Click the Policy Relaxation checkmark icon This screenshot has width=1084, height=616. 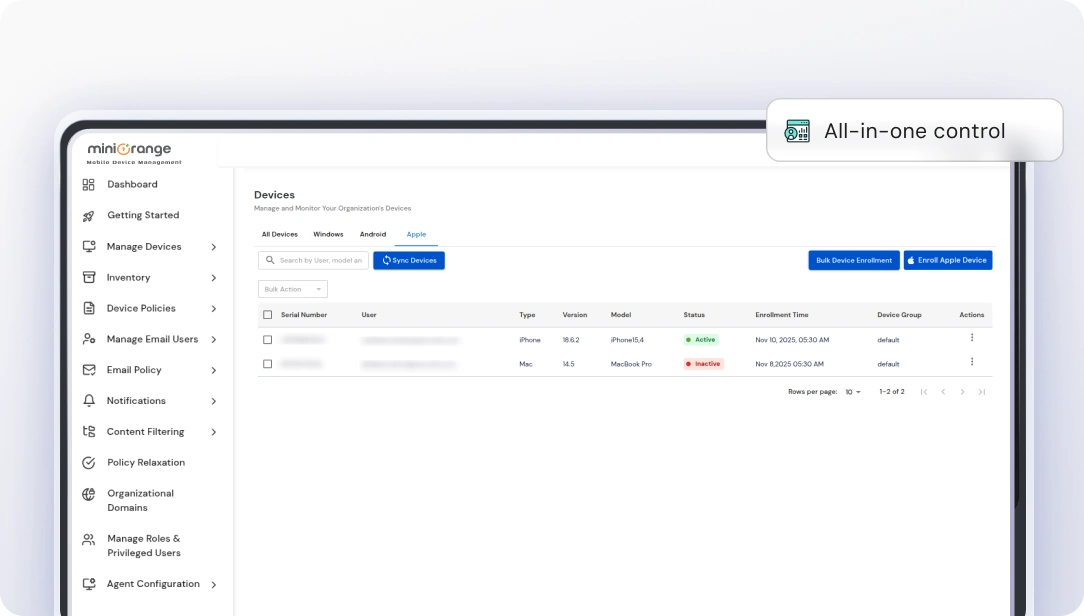[88, 463]
